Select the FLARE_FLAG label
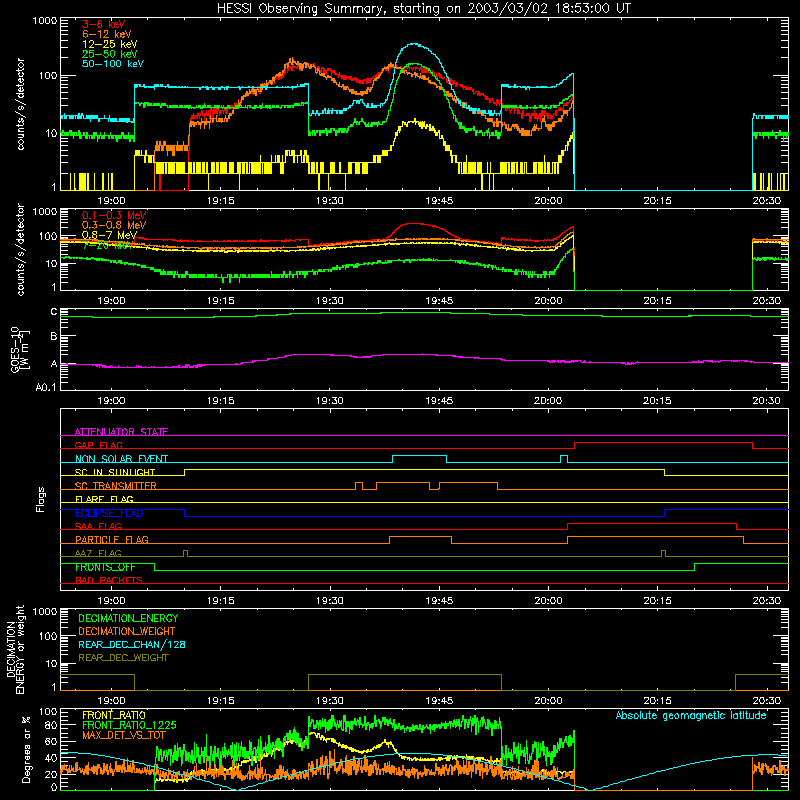Image resolution: width=800 pixels, height=800 pixels. [104, 499]
